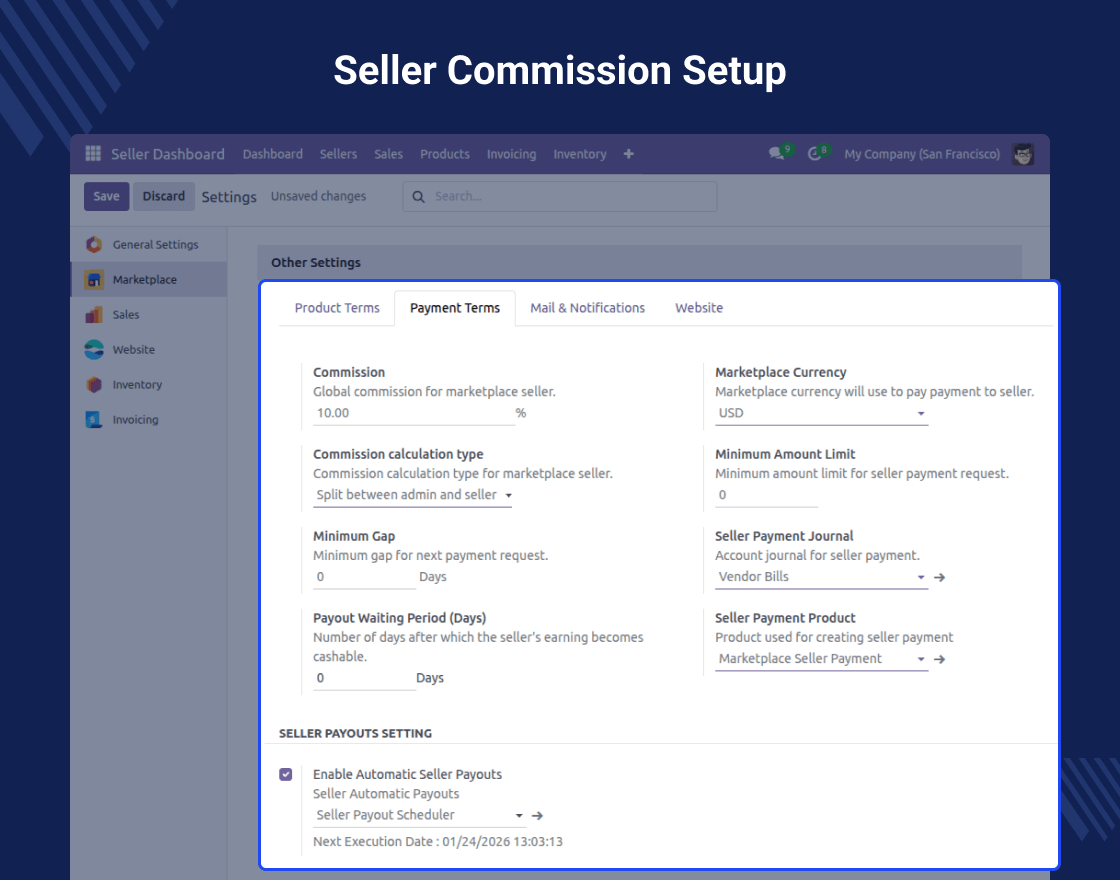The width and height of the screenshot is (1120, 880).
Task: Edit the Commission percentage field
Action: point(414,413)
